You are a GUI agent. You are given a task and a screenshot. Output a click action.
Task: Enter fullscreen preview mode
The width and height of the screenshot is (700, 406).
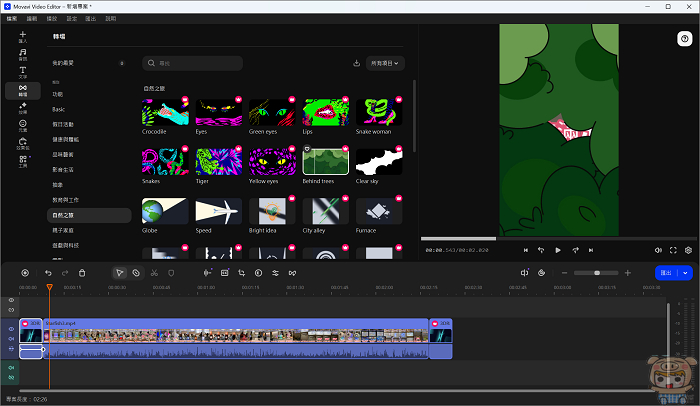pos(674,250)
